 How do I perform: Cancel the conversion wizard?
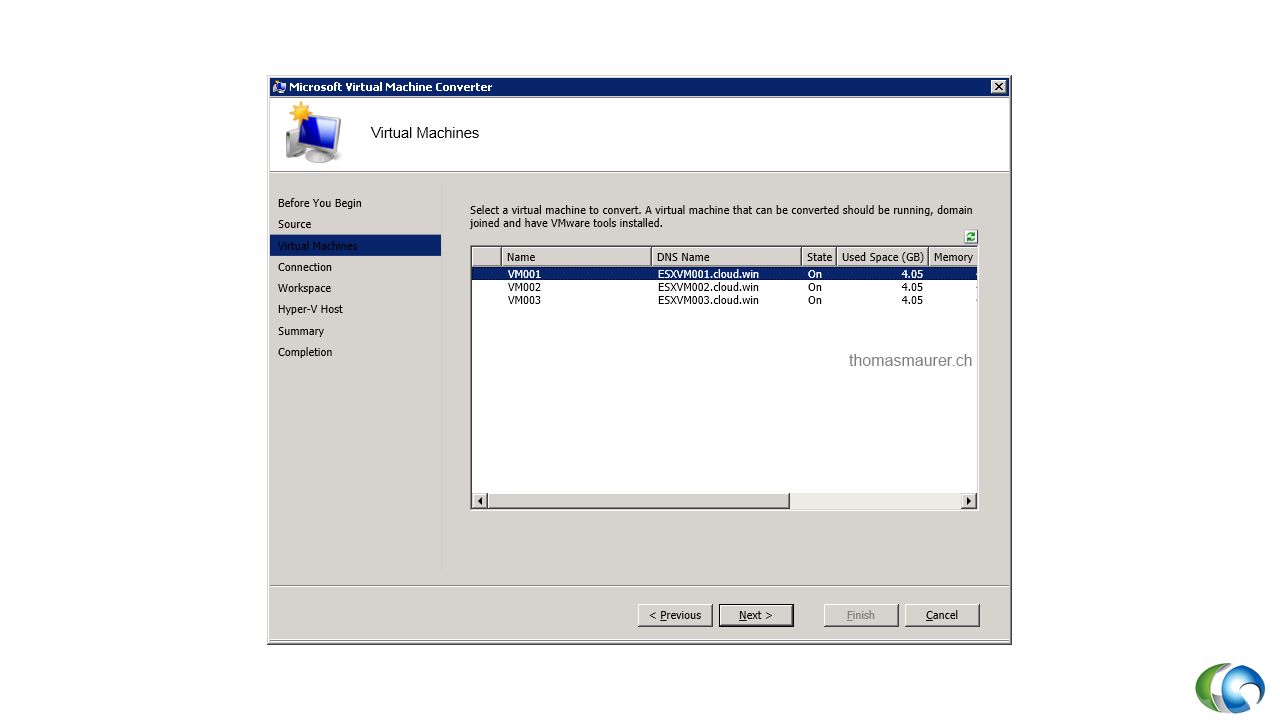pyautogui.click(x=942, y=615)
